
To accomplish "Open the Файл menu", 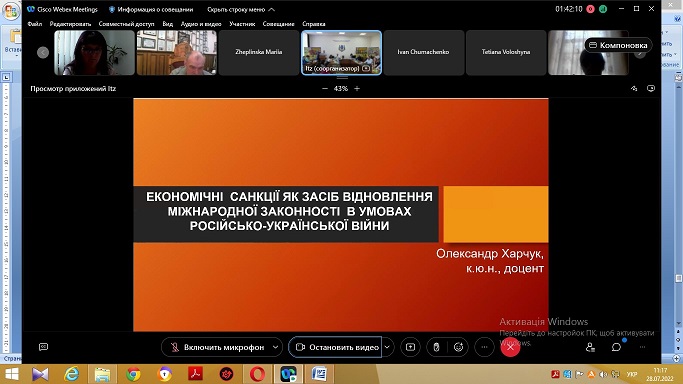I will pos(35,24).
